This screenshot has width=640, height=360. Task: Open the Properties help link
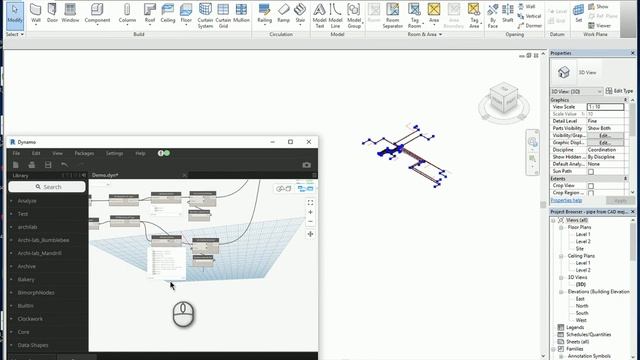tap(566, 200)
